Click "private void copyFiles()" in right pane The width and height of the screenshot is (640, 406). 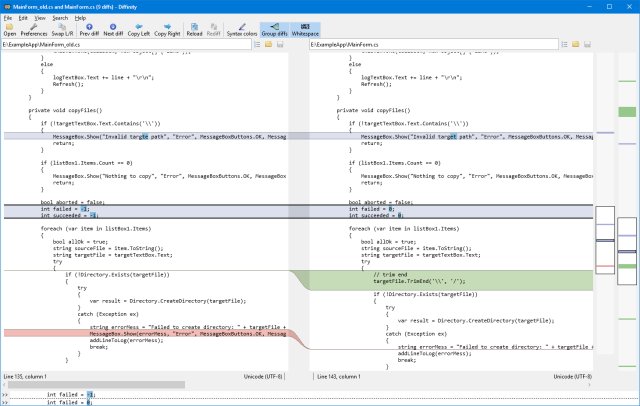pyautogui.click(x=373, y=110)
